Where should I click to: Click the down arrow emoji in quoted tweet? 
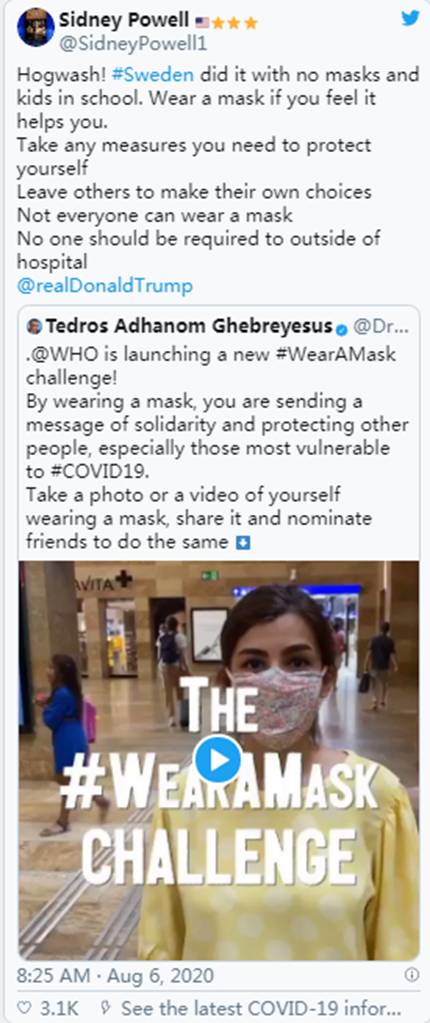pyautogui.click(x=243, y=543)
